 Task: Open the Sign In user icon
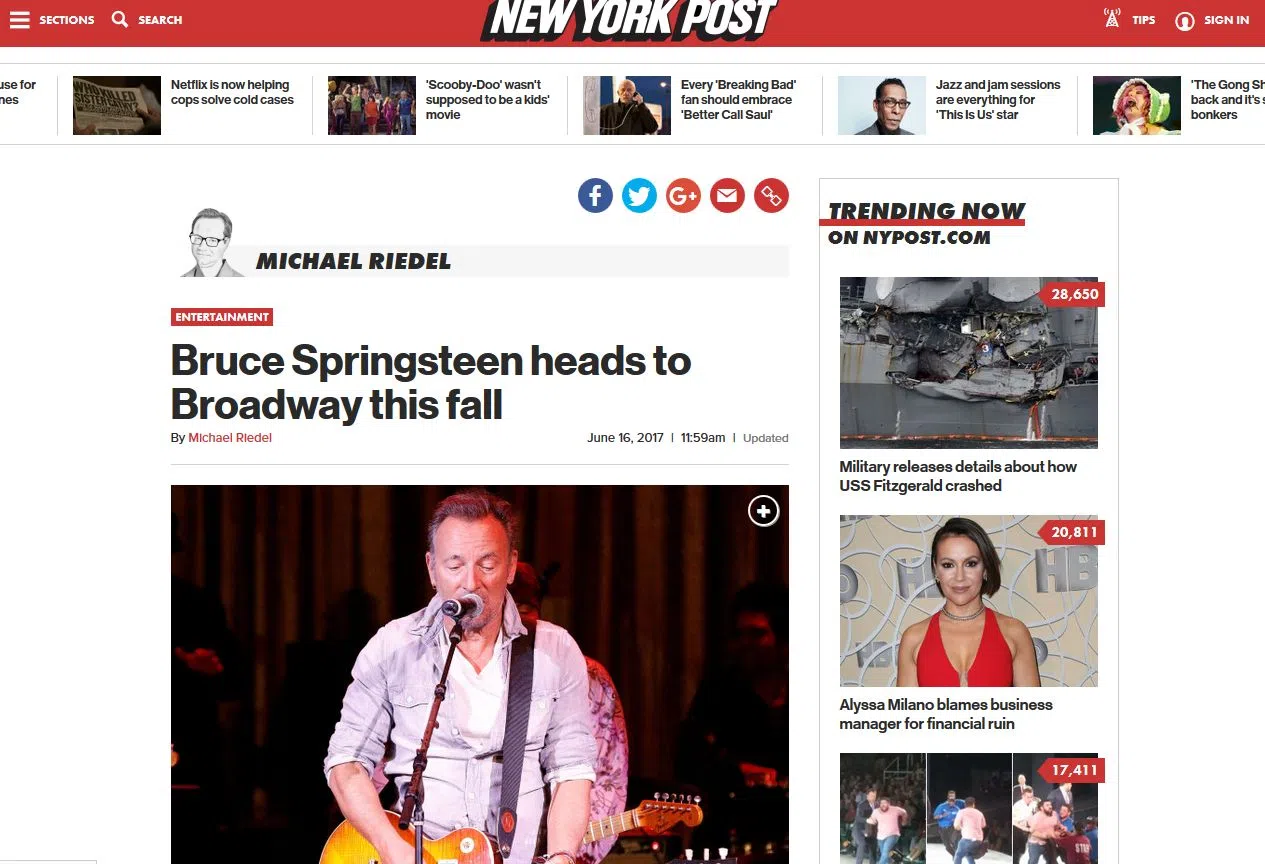point(1185,20)
